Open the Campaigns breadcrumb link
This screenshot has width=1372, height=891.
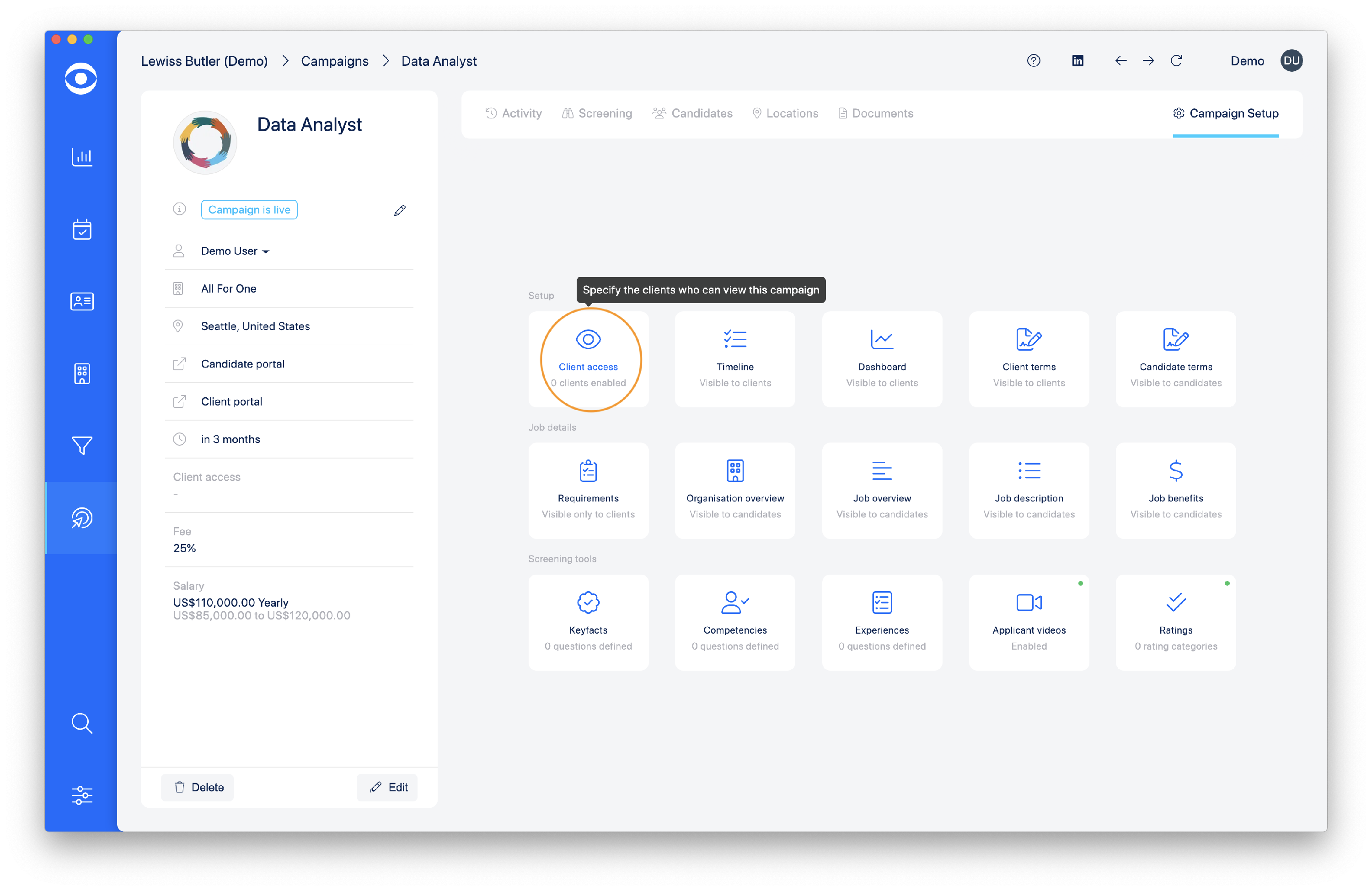[x=334, y=60]
